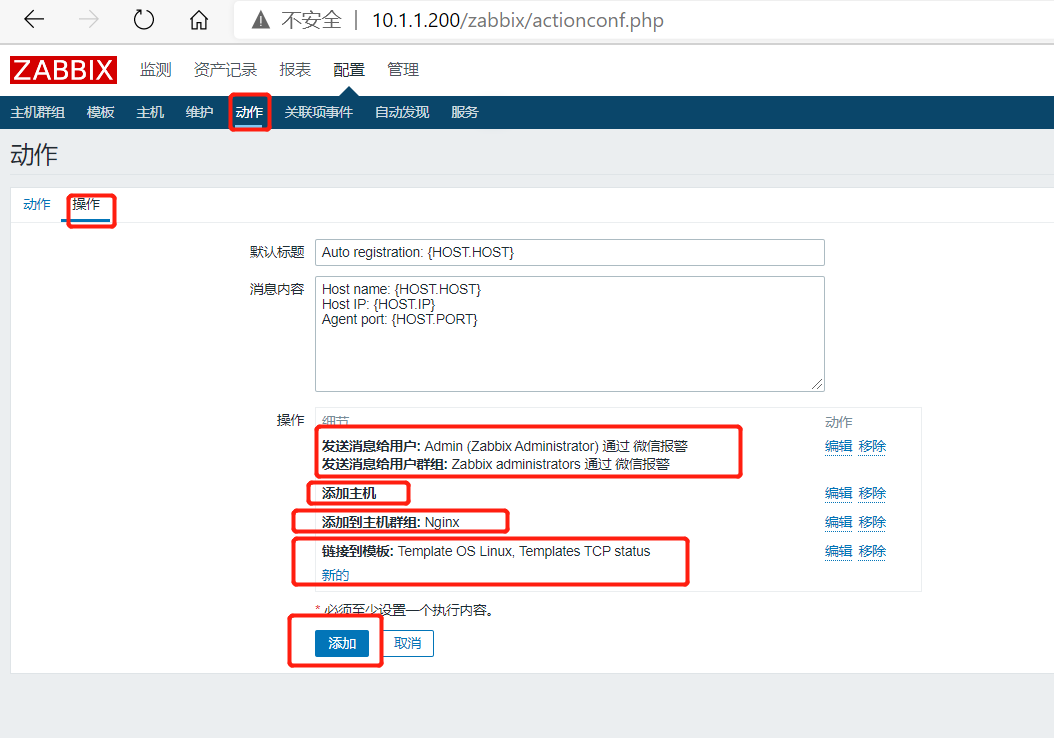Screen dimensions: 1054x738
Task: Edit the Nginx host group operation
Action: click(838, 522)
